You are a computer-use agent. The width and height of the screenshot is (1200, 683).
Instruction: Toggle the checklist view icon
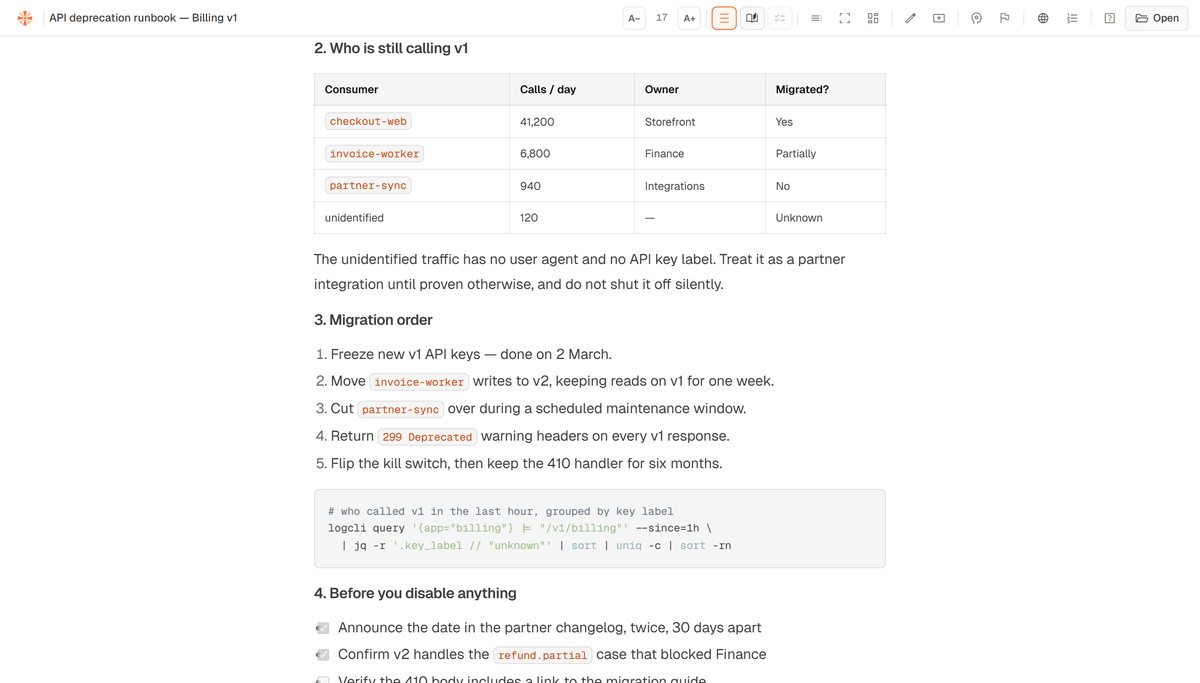[780, 18]
